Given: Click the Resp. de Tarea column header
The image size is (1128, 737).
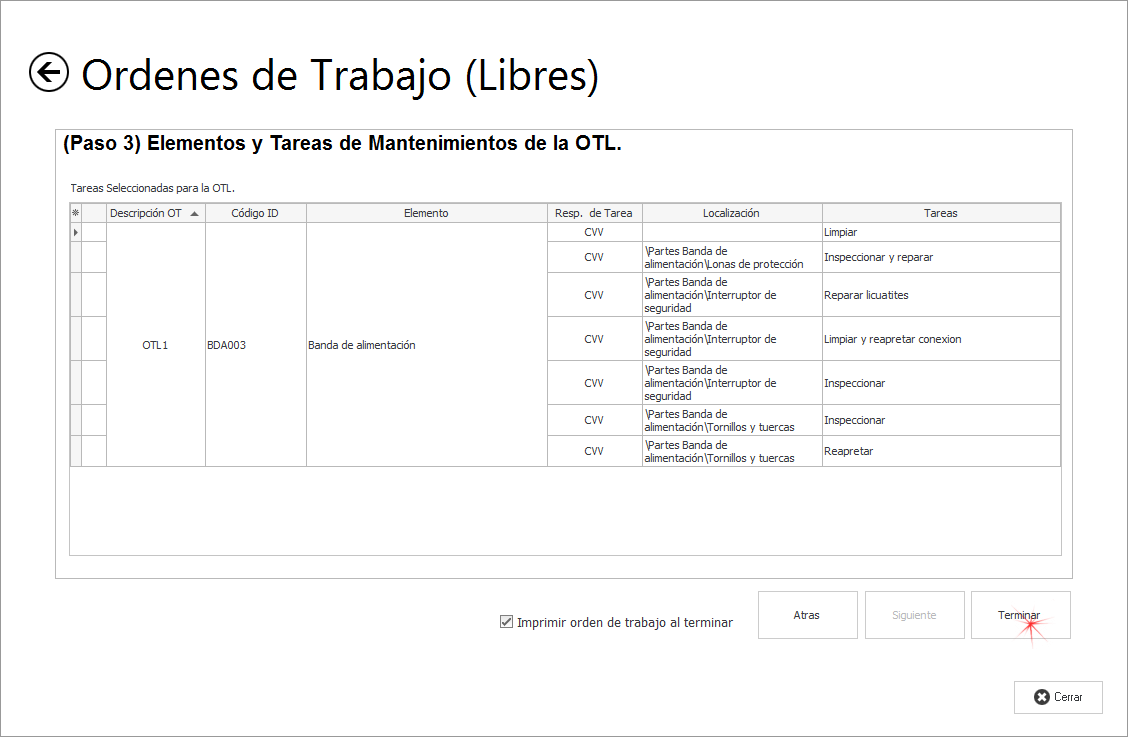Looking at the screenshot, I should click(x=594, y=213).
